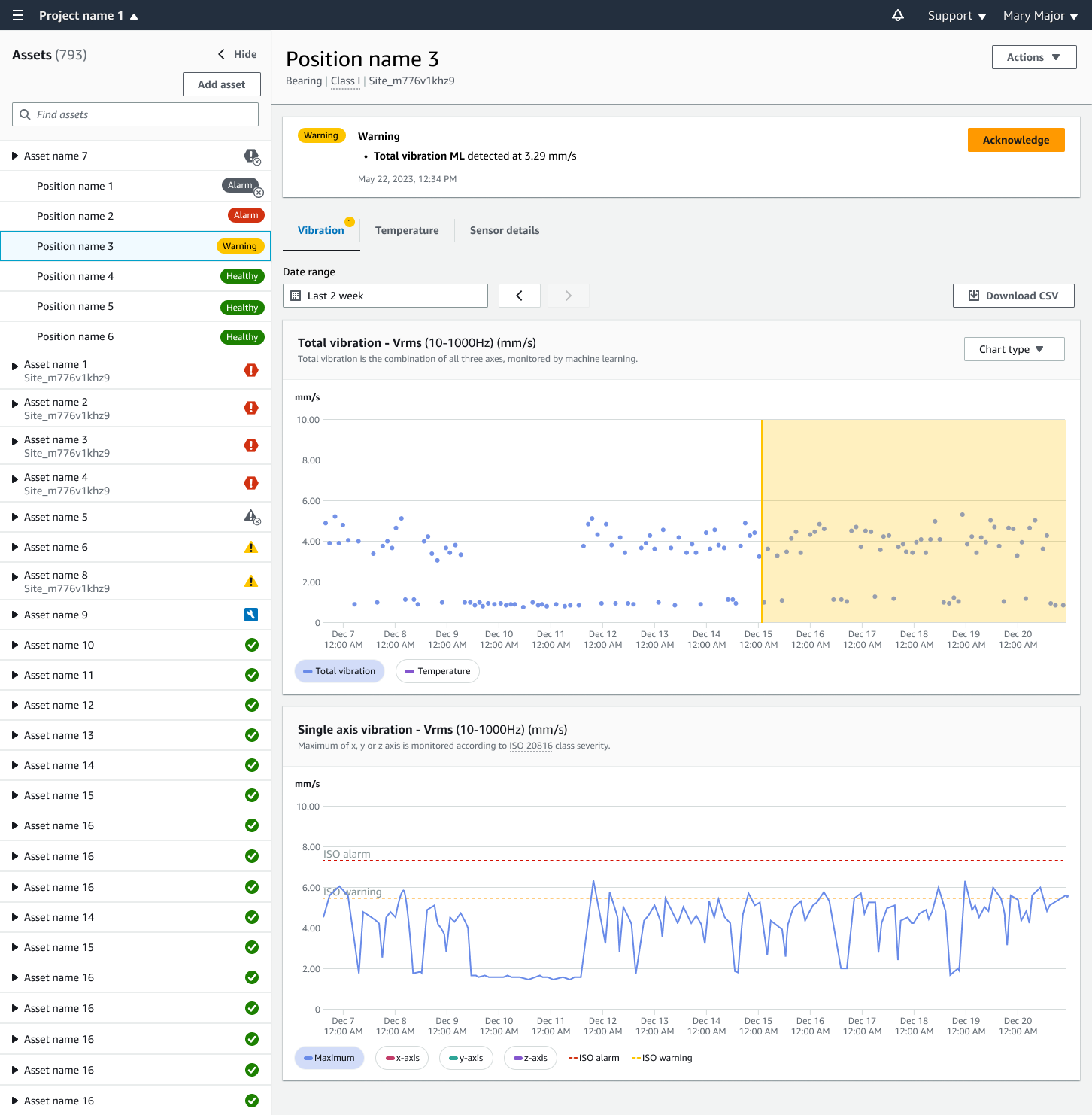The image size is (1092, 1115).
Task: Click the maintenance wrench icon on Asset name 9
Action: pos(251,615)
